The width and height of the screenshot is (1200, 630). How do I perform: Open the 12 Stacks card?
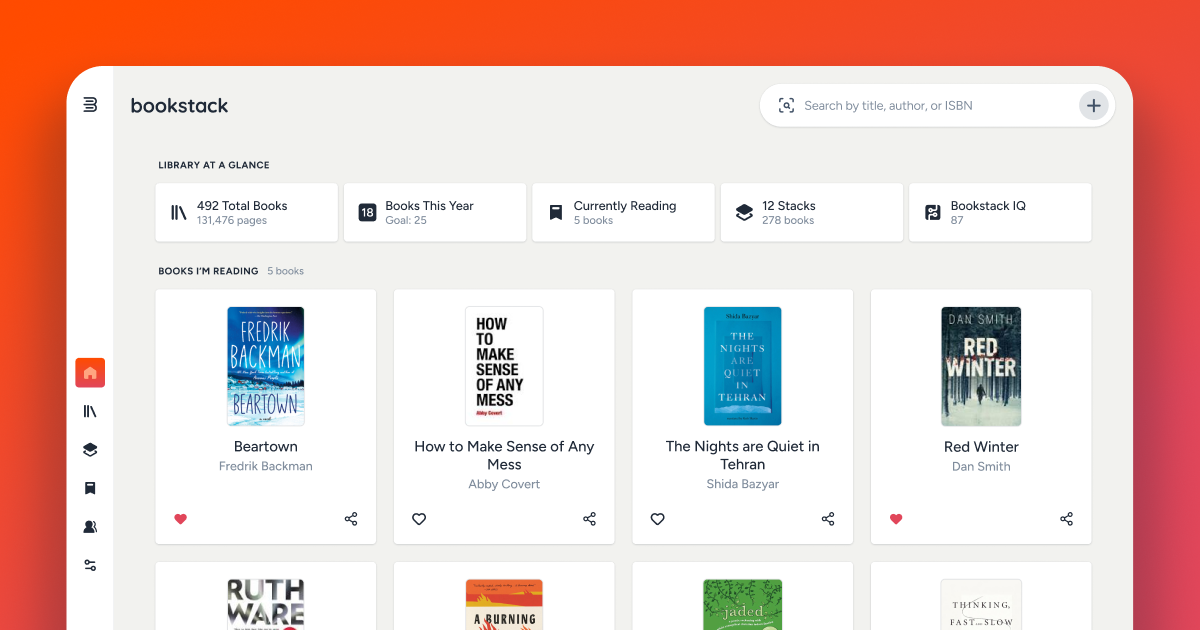tap(812, 212)
